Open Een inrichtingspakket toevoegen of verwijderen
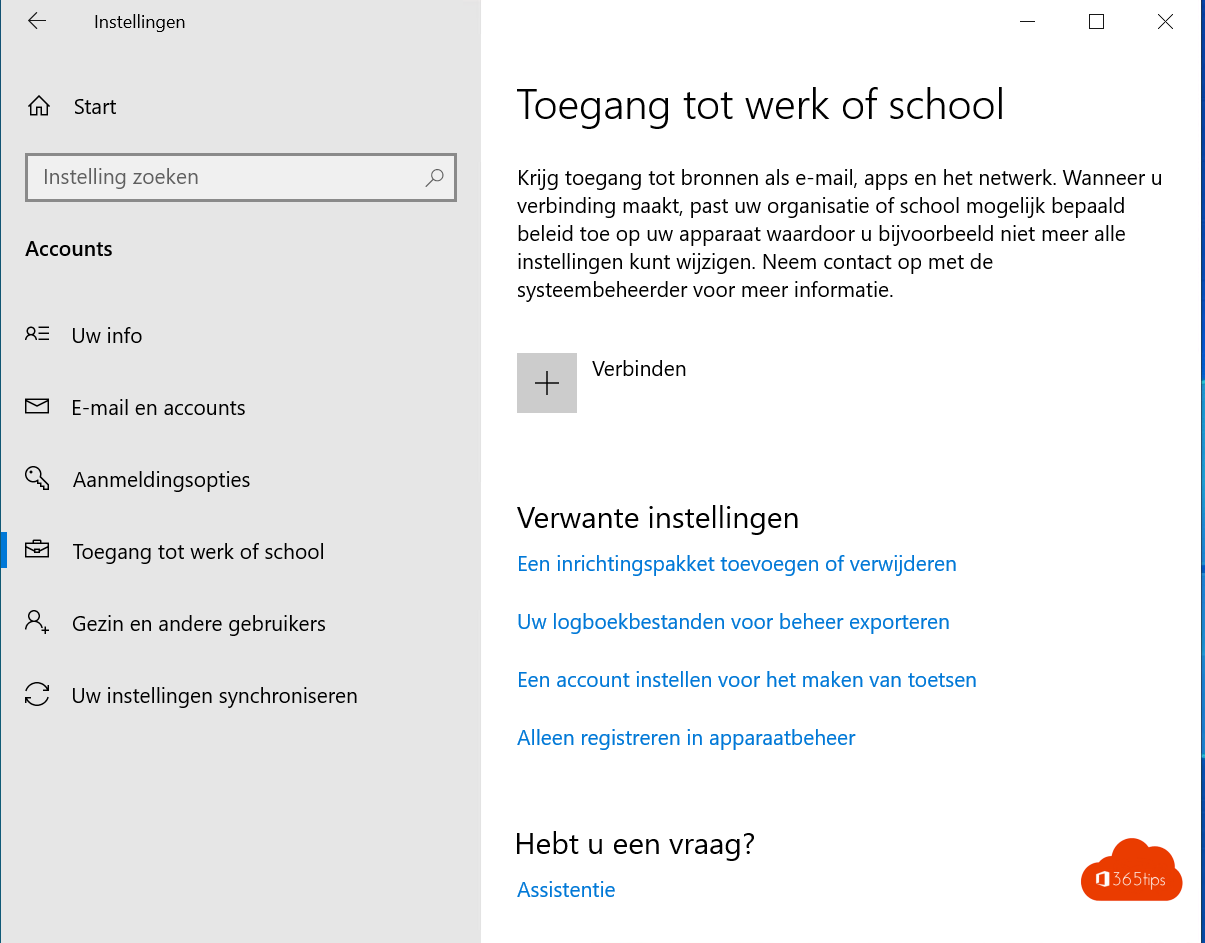Viewport: 1205px width, 943px height. [737, 564]
